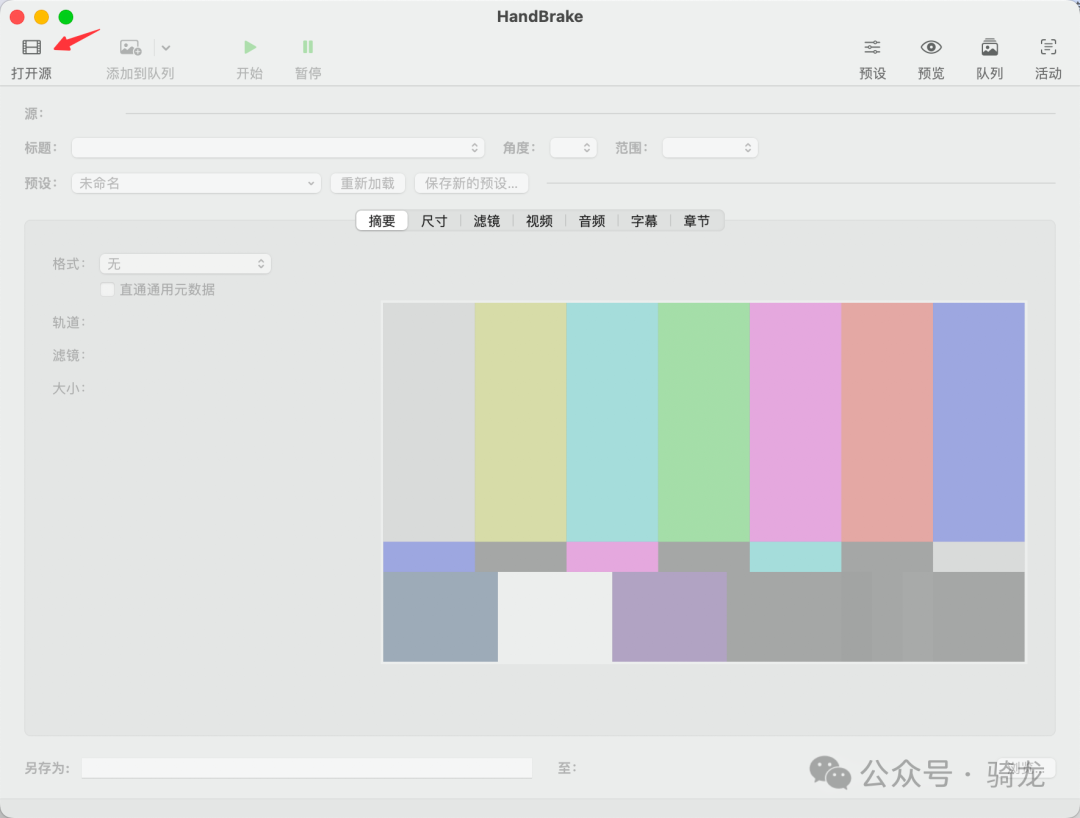Viewport: 1080px width, 818px height.
Task: Switch to the Video (视频) tab
Action: pos(539,221)
